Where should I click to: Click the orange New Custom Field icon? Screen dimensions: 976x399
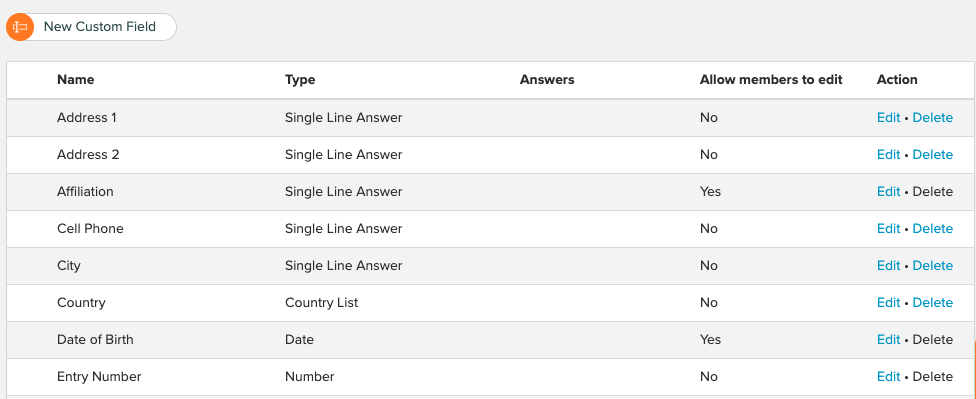click(x=20, y=27)
